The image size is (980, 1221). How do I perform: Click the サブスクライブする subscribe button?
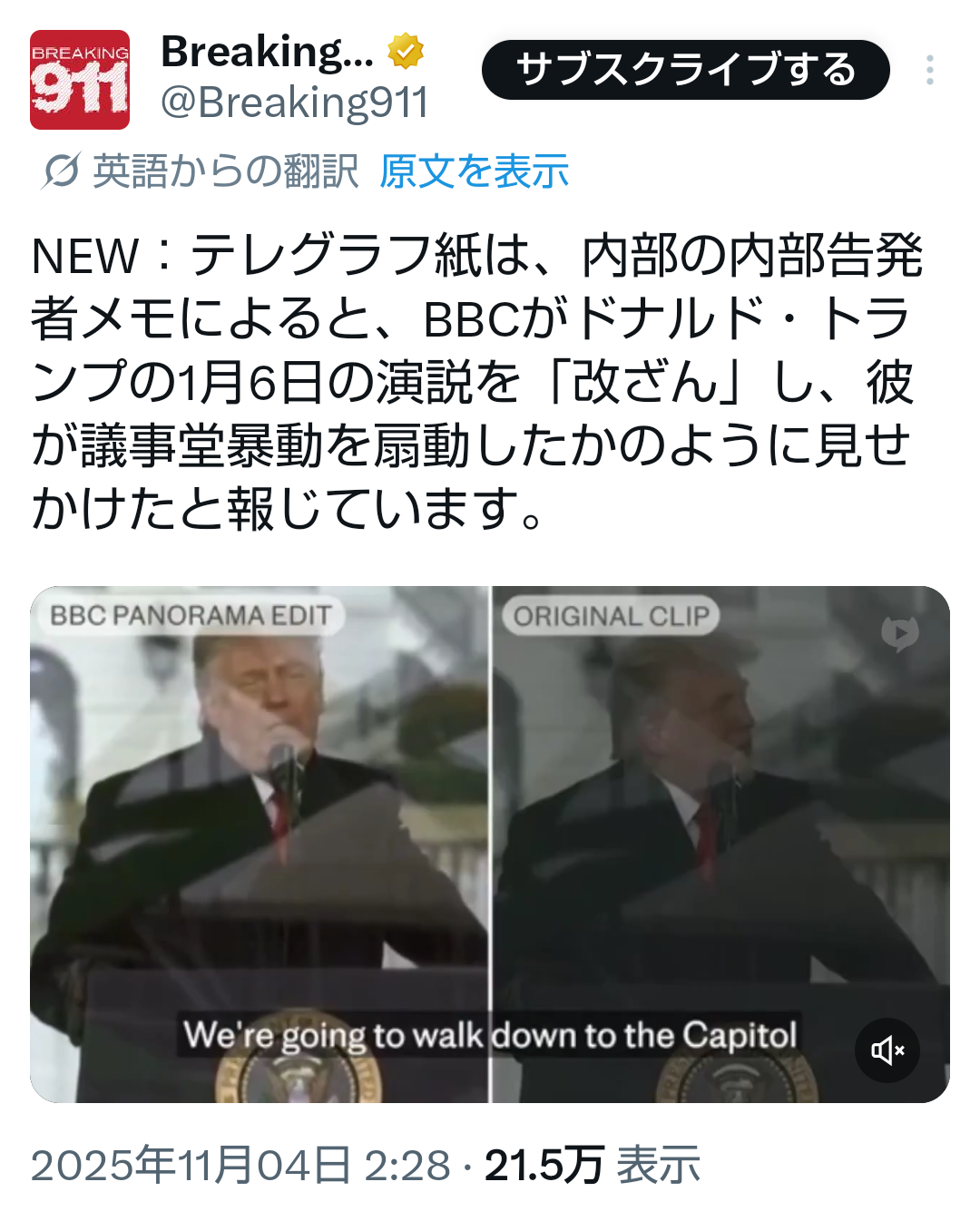click(x=686, y=70)
